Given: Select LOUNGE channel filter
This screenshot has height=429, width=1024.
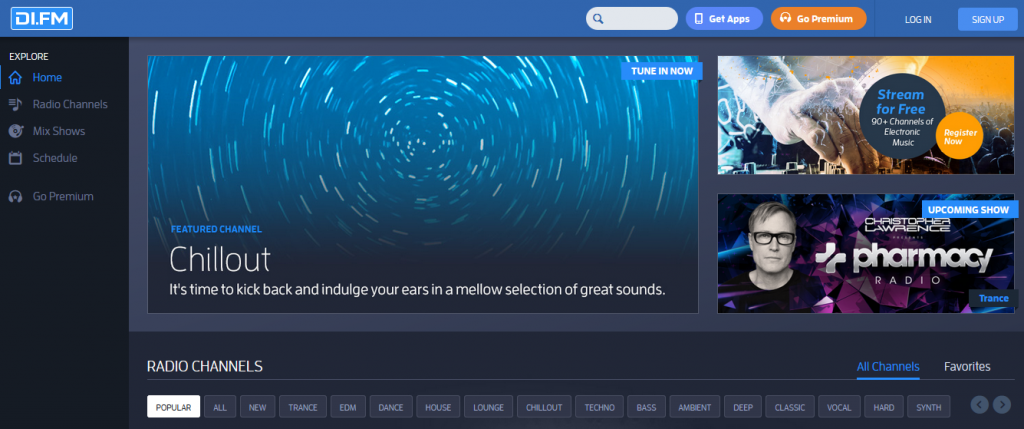Looking at the screenshot, I should [488, 407].
